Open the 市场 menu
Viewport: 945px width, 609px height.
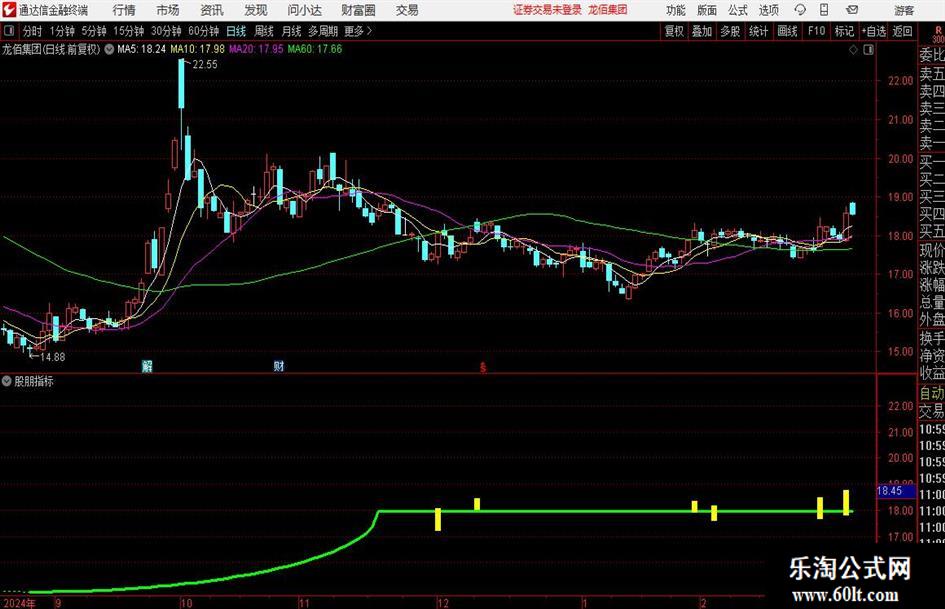point(168,10)
